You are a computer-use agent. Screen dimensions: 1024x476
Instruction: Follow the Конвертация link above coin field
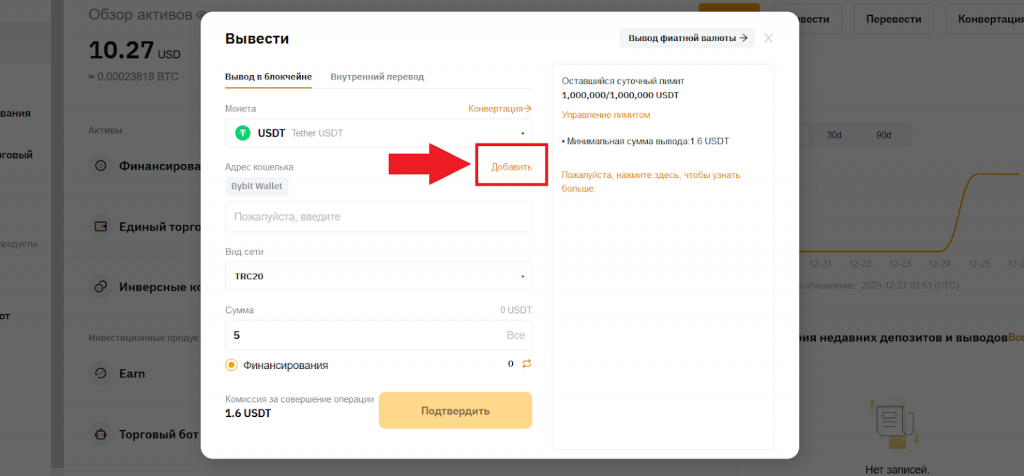click(x=499, y=108)
